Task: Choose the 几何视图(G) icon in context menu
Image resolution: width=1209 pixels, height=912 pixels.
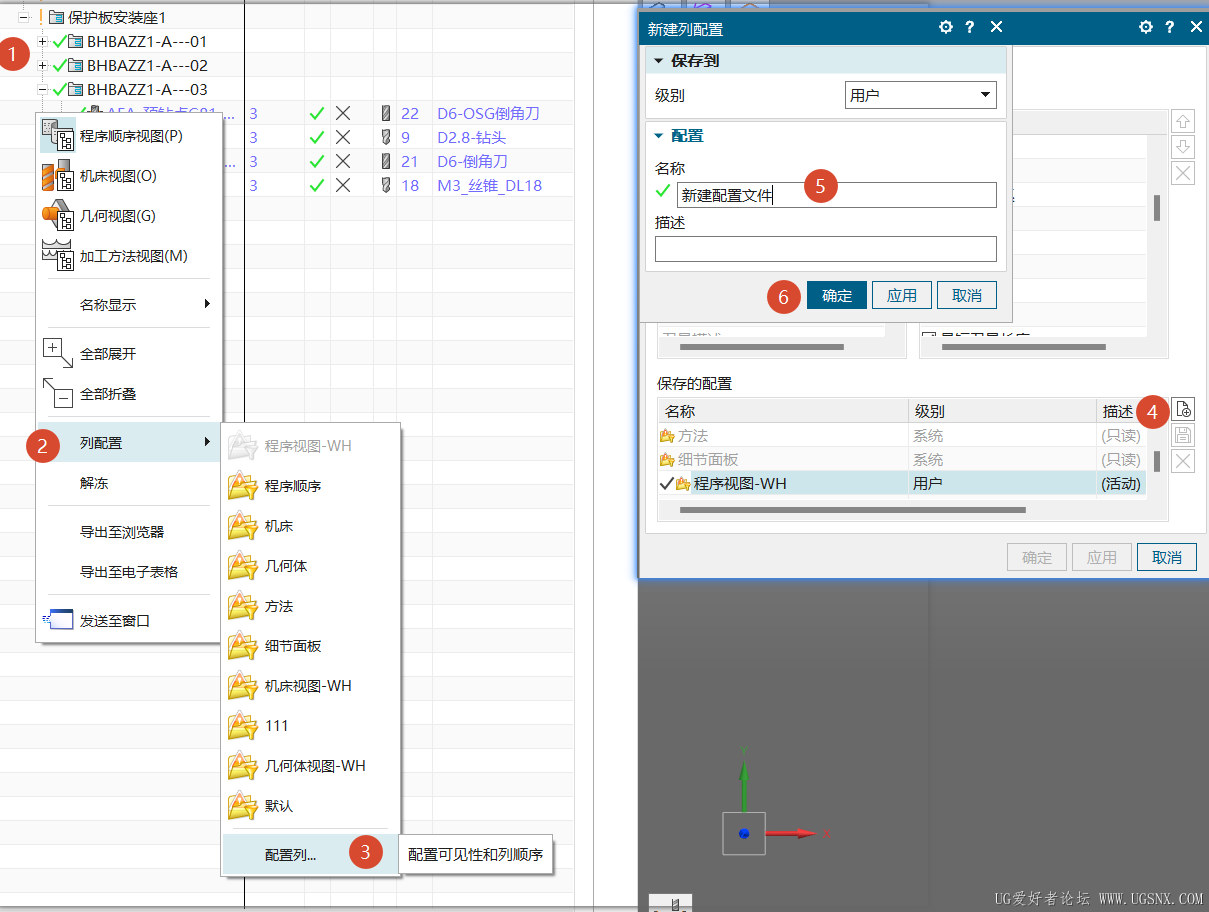Action: coord(58,215)
